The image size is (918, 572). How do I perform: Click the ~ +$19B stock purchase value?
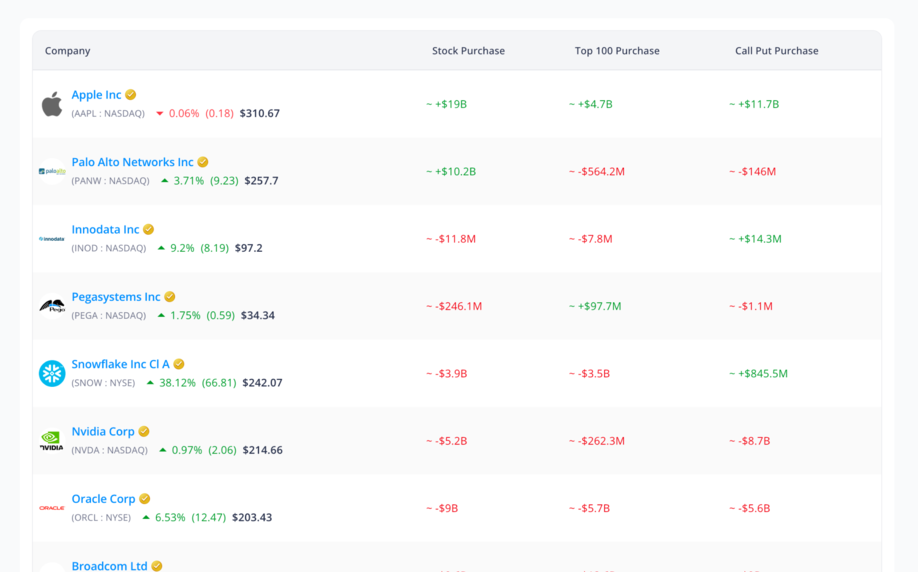coord(447,104)
